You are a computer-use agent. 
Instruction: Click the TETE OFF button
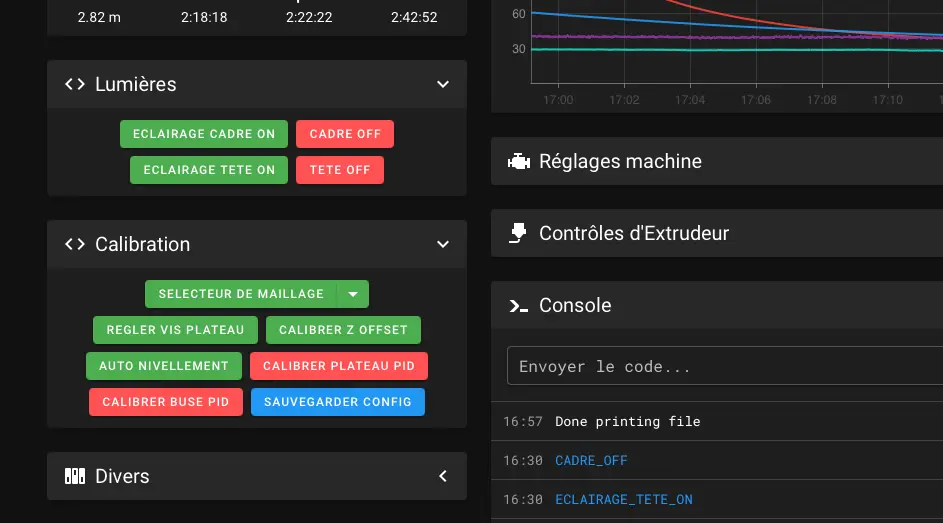pyautogui.click(x=340, y=170)
